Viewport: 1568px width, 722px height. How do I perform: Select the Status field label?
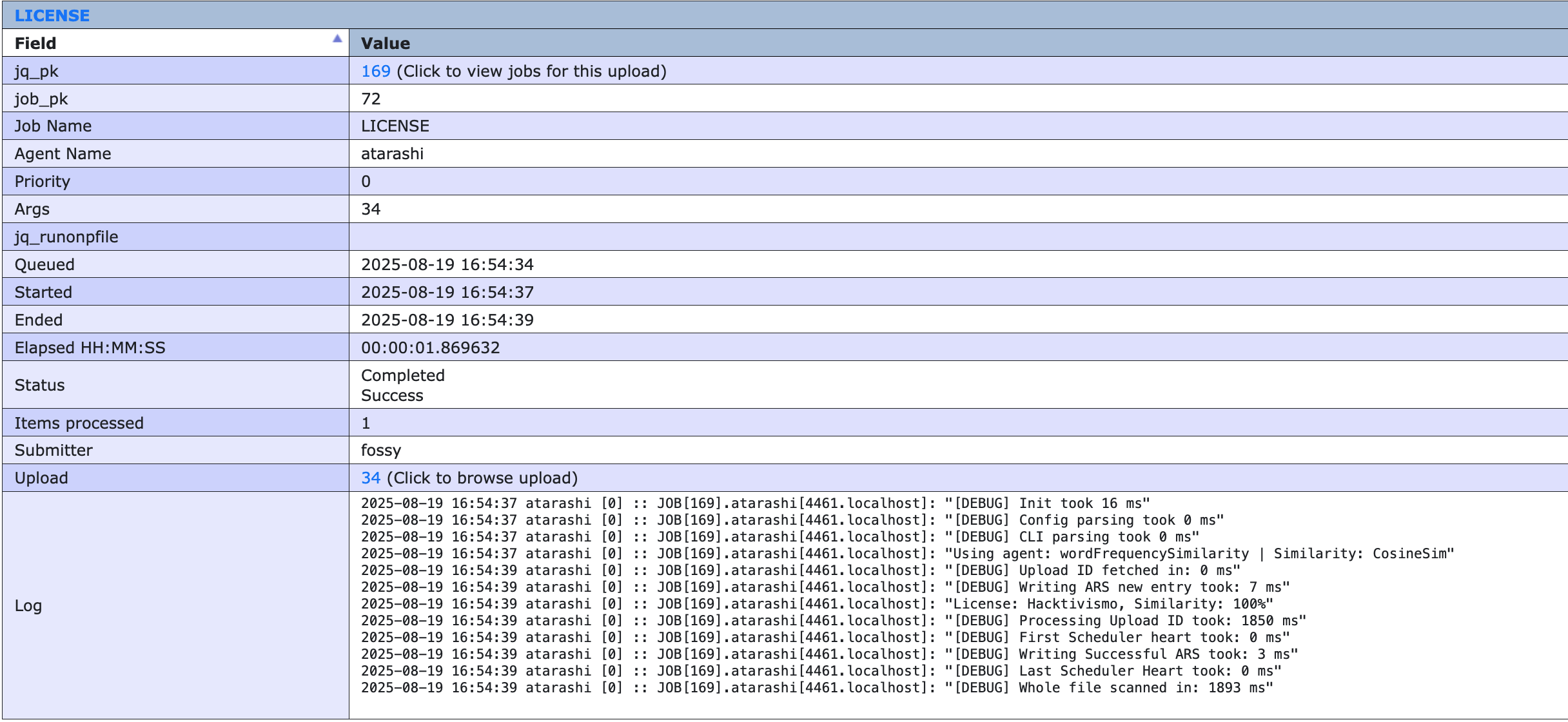pos(39,385)
